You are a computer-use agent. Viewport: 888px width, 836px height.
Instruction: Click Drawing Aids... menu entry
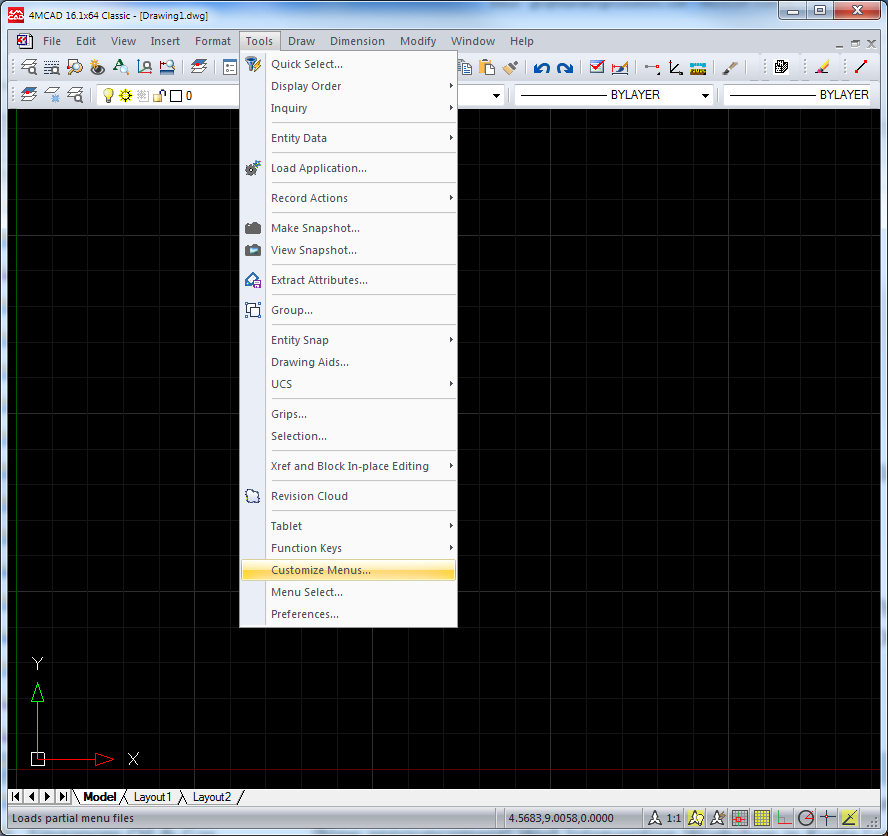click(348, 362)
